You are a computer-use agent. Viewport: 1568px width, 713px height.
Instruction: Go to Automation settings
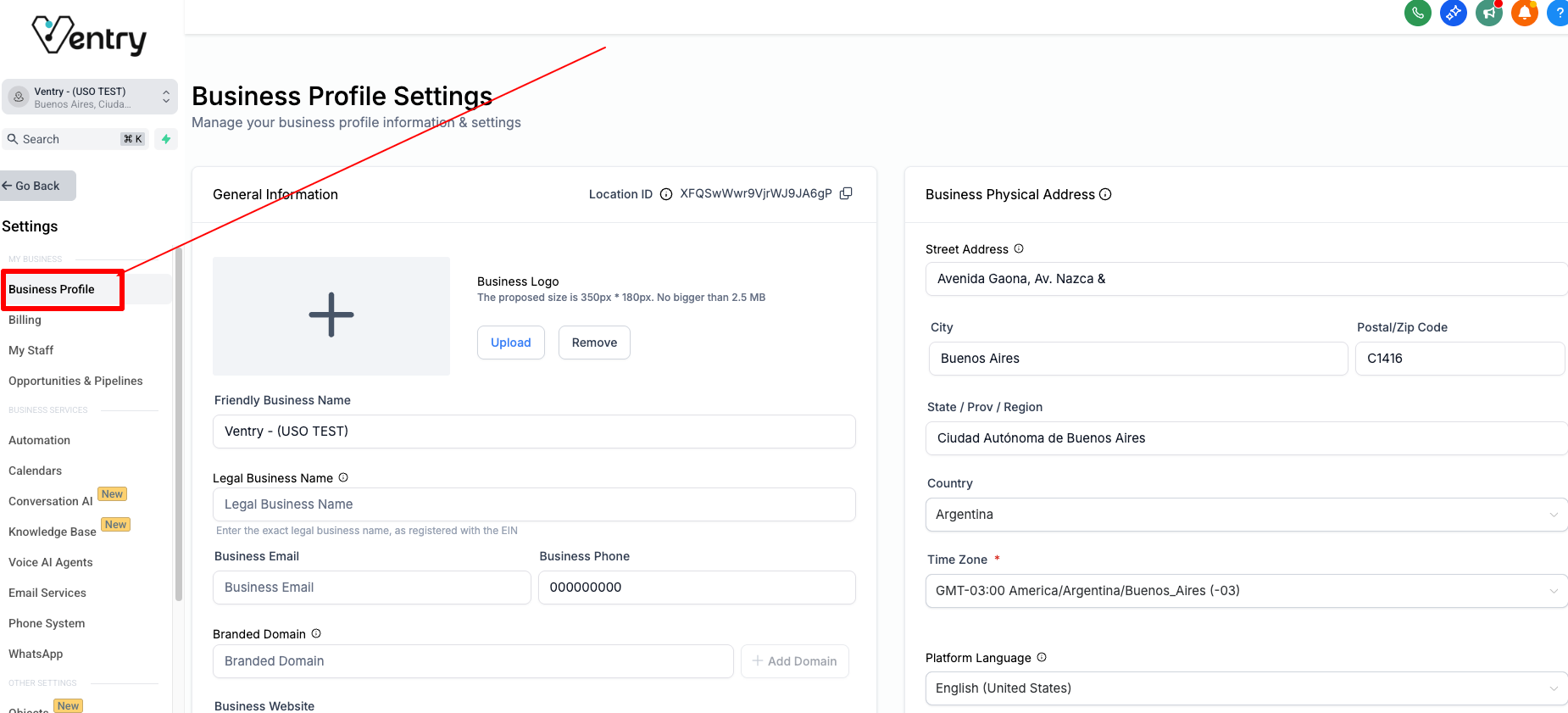click(39, 440)
